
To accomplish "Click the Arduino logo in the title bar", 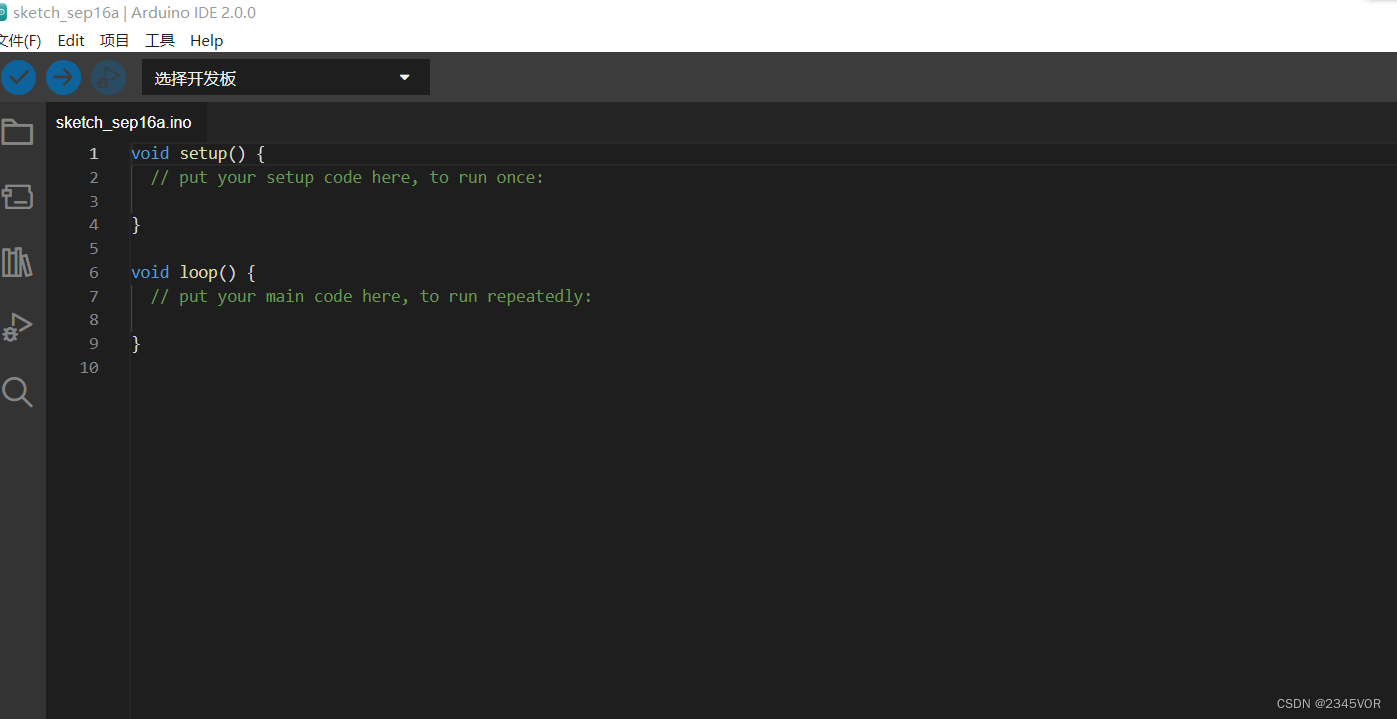I will (x=4, y=13).
